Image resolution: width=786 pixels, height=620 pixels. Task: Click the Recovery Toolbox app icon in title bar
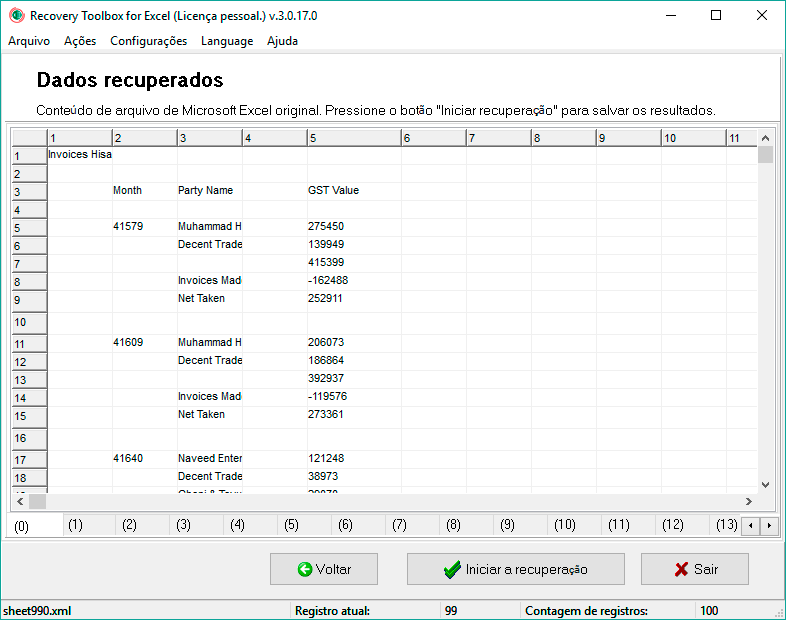(16, 16)
